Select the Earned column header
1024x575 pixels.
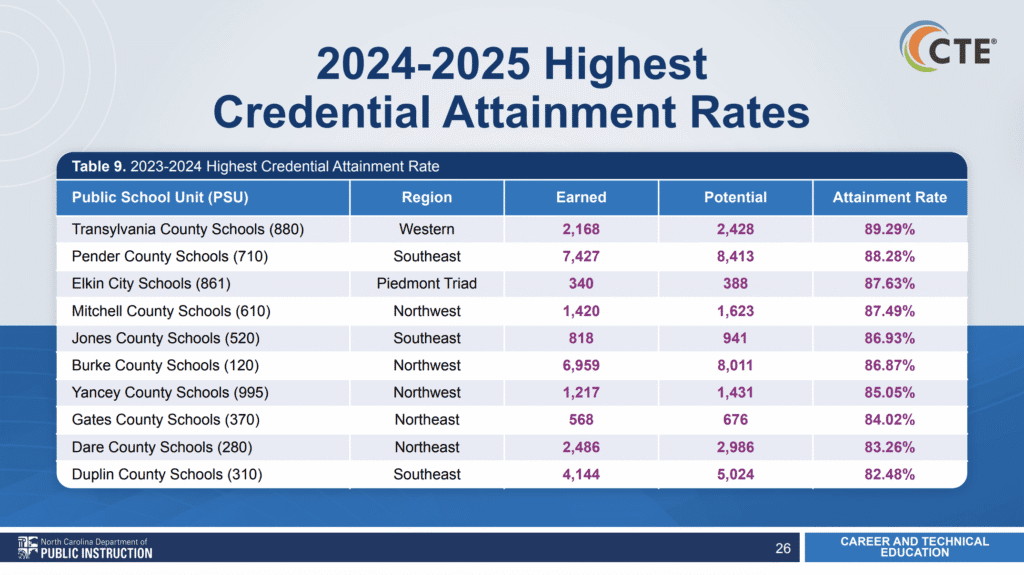pos(581,198)
